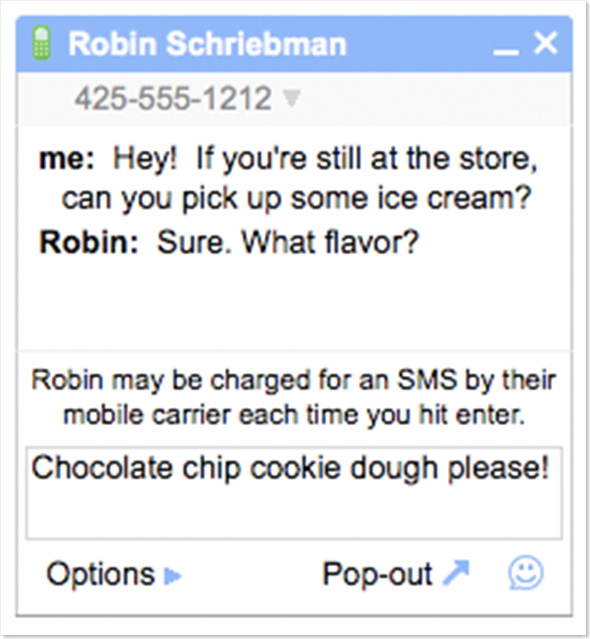Click the green mobile phone icon
590x639 pixels.
click(x=41, y=43)
